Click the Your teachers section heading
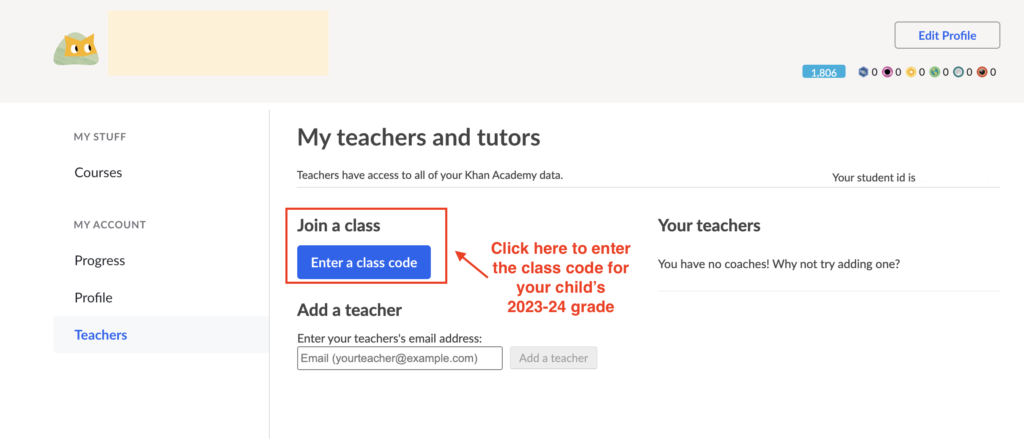1024x439 pixels. point(709,225)
